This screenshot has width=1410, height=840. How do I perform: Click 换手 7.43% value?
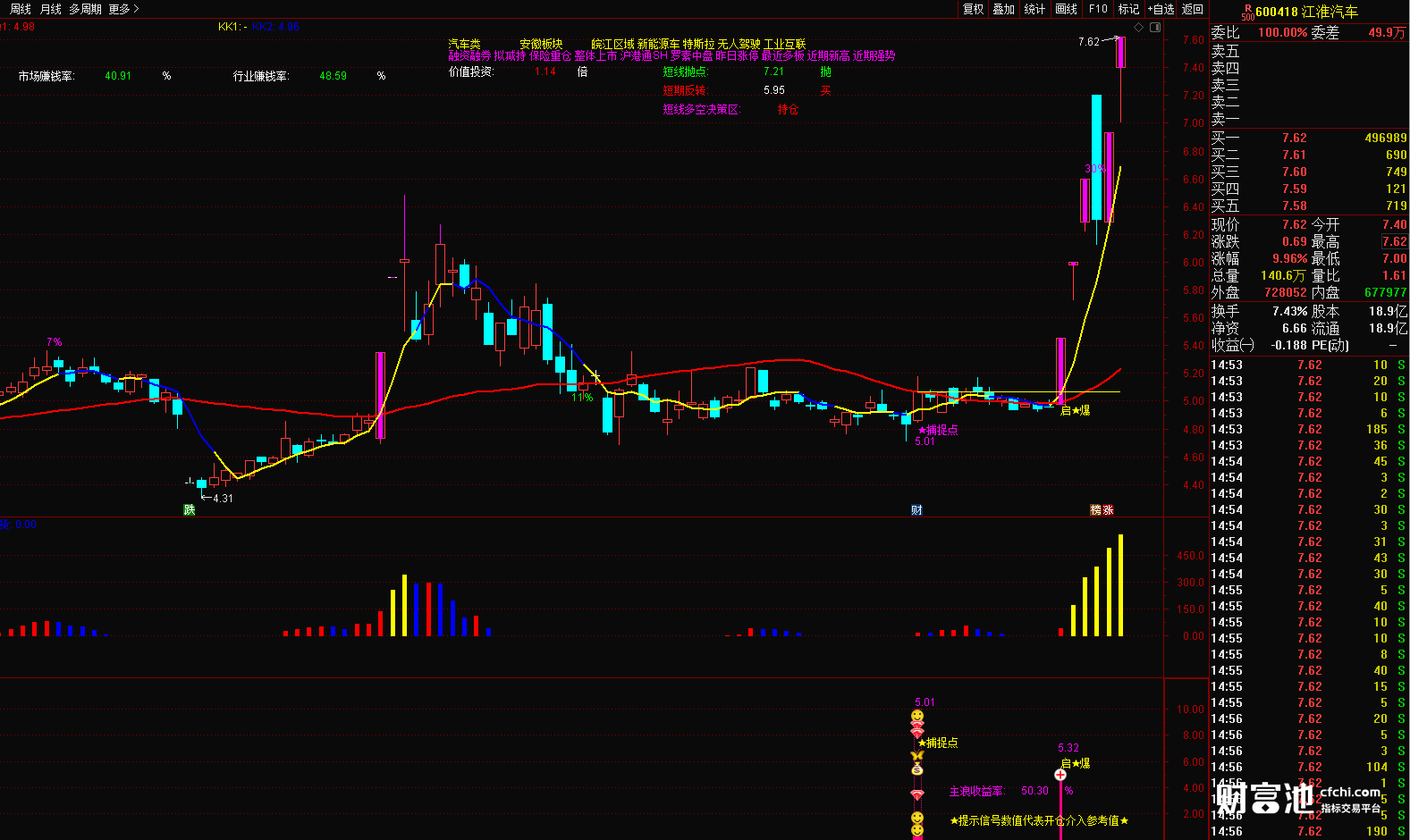click(1289, 311)
